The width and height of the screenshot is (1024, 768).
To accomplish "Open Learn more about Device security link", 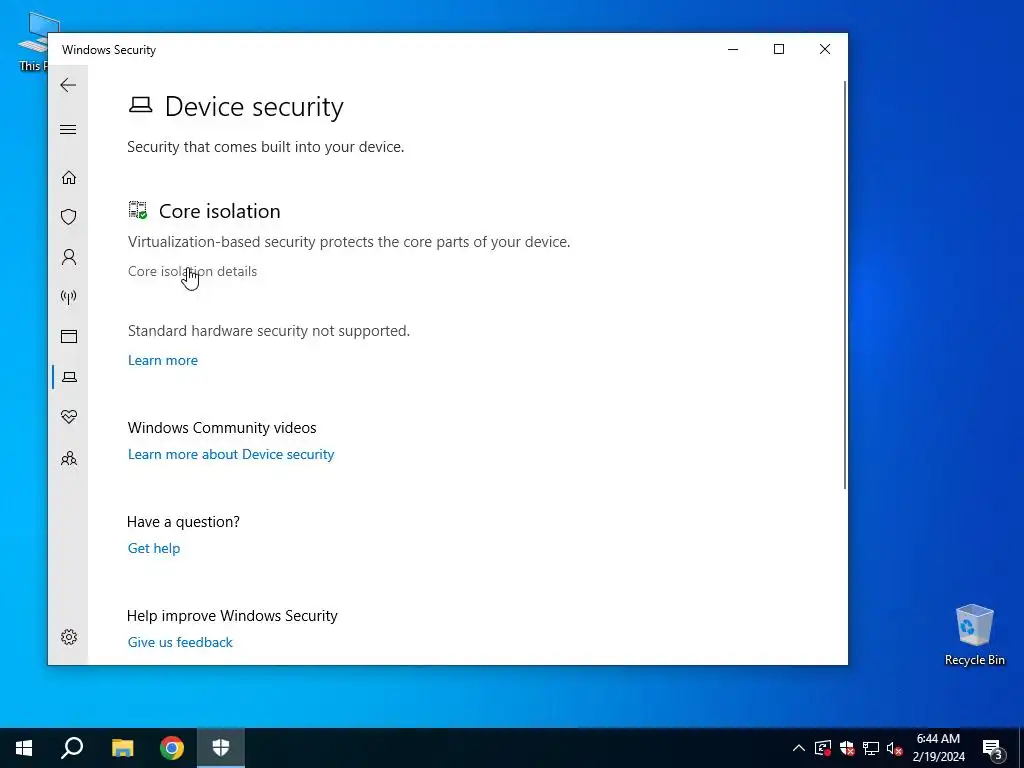I will pyautogui.click(x=231, y=455).
